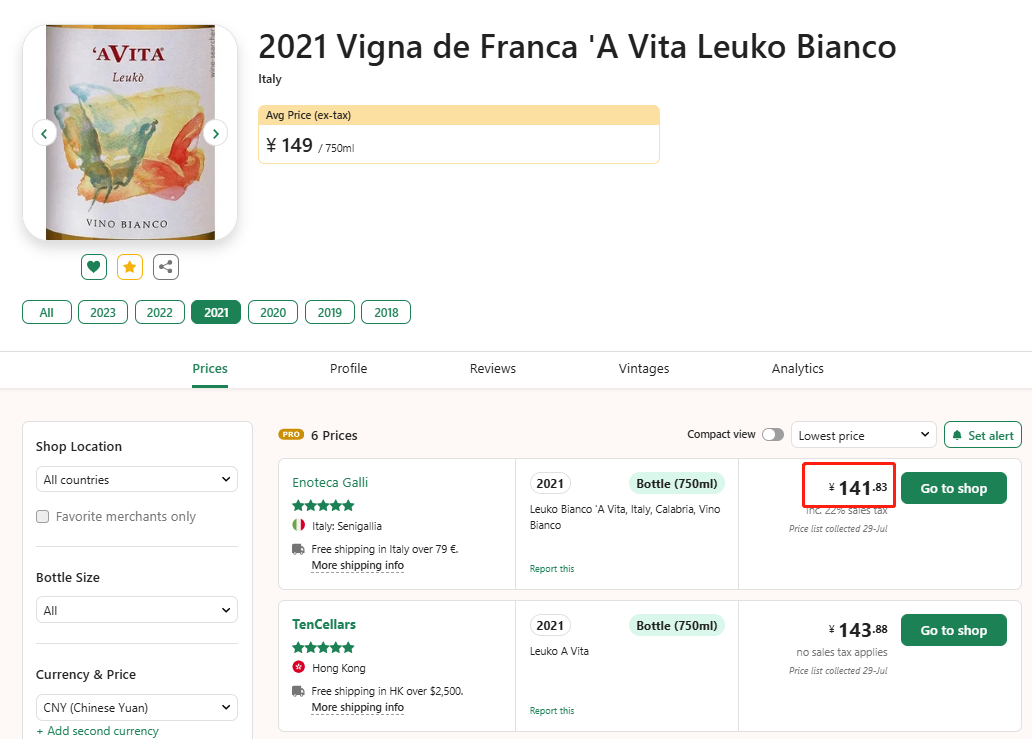This screenshot has height=739, width=1032.
Task: Show previous wine label image
Action: click(x=44, y=132)
